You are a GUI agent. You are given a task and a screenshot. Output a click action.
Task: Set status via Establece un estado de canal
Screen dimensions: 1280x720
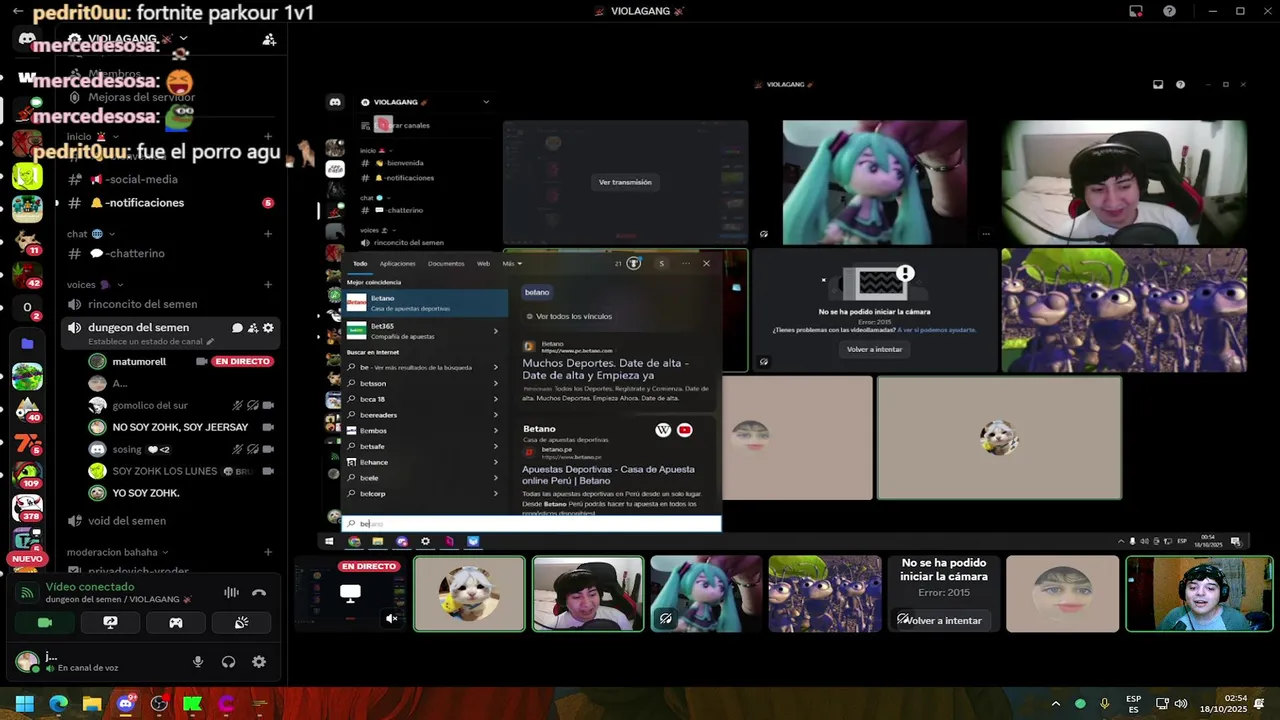(151, 341)
